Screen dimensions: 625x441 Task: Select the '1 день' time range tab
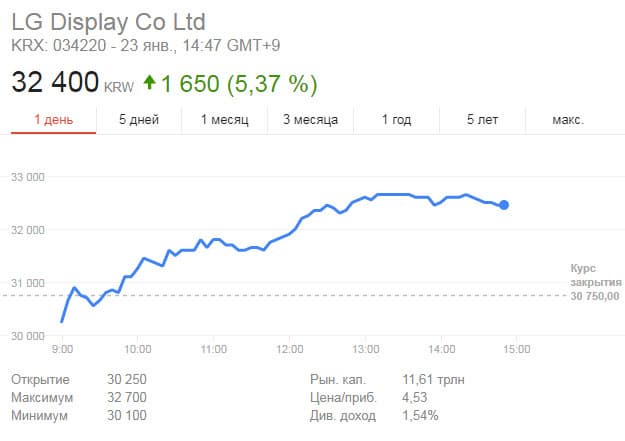click(x=53, y=120)
